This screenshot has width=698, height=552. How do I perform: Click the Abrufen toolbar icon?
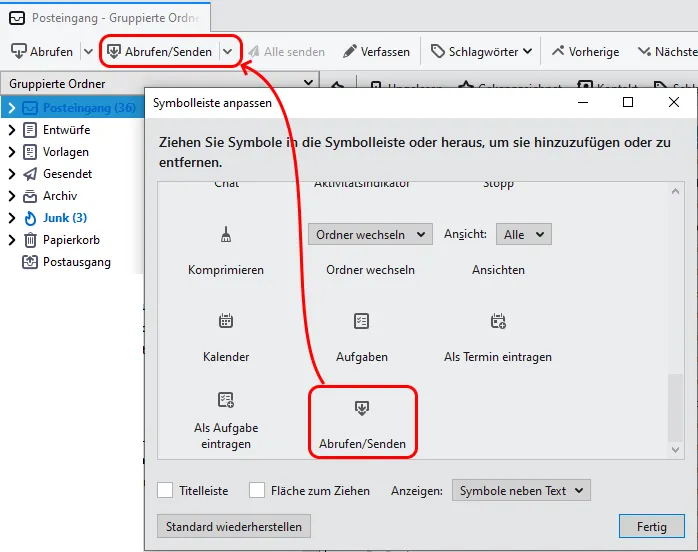[x=19, y=52]
